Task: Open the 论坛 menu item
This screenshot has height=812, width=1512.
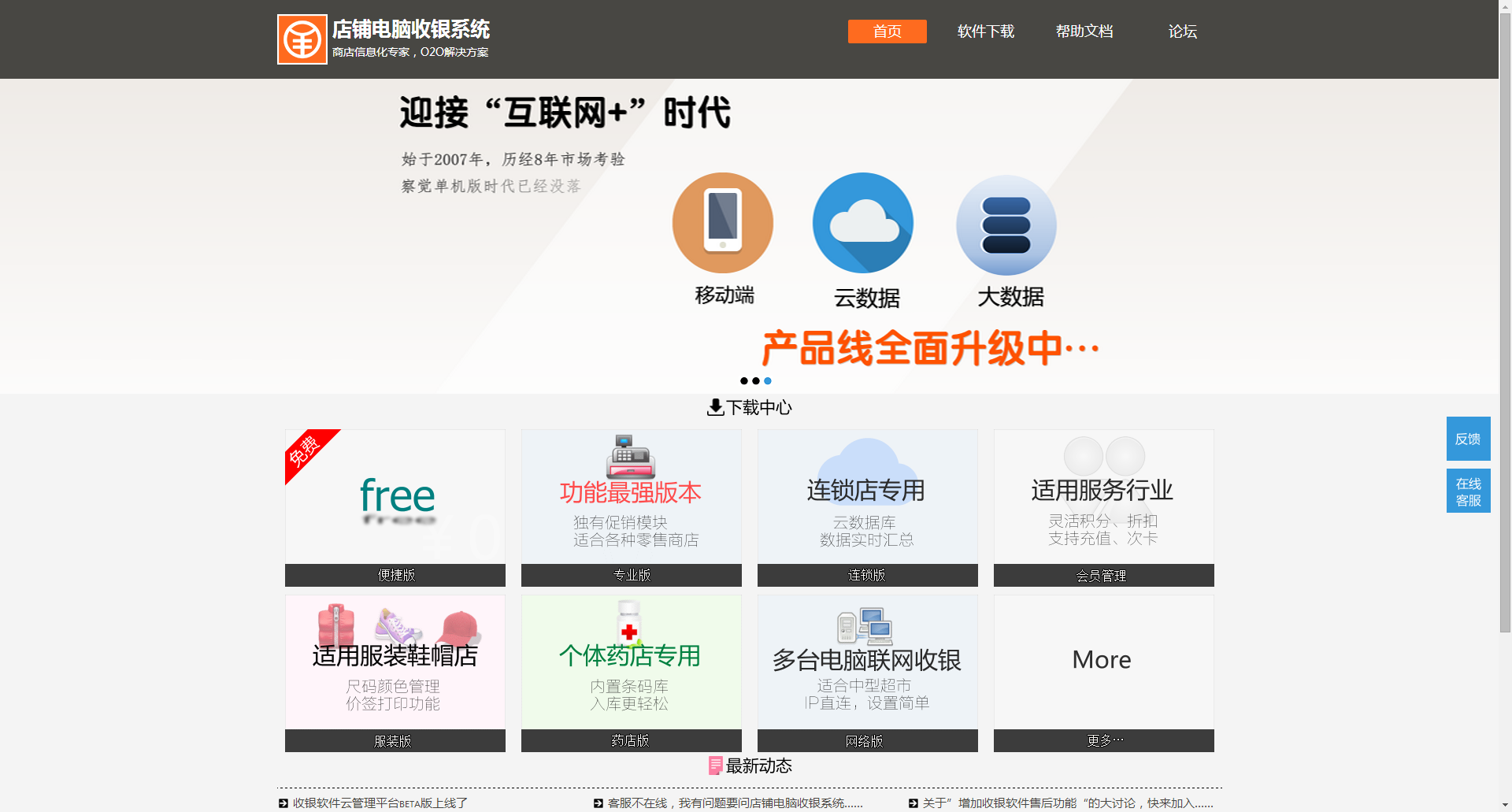Action: click(1182, 32)
